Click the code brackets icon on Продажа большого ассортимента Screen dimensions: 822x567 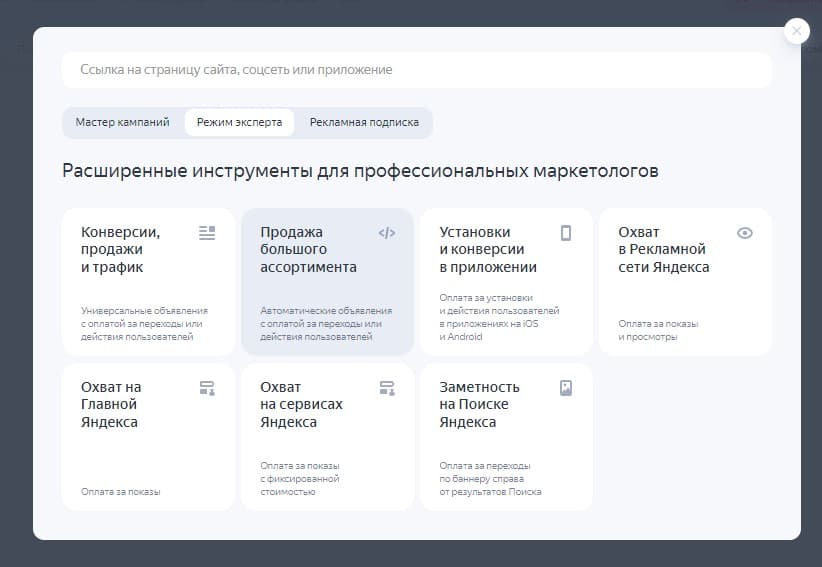point(387,233)
